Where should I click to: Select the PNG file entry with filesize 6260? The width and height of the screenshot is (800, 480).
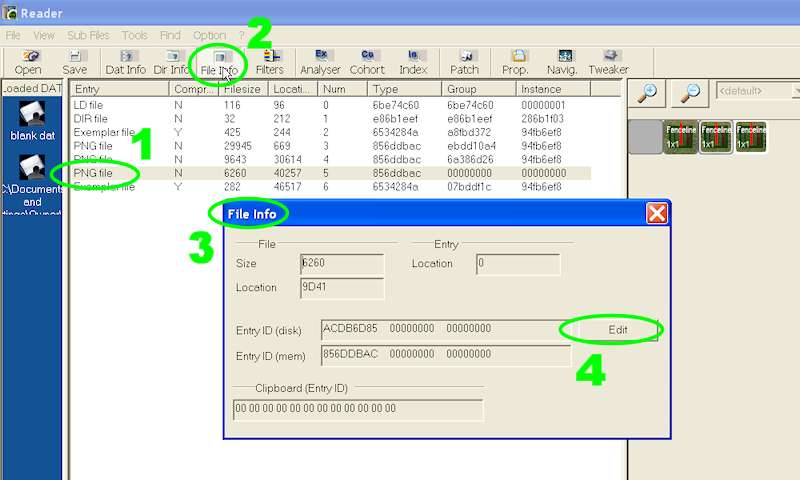pyautogui.click(x=331, y=173)
